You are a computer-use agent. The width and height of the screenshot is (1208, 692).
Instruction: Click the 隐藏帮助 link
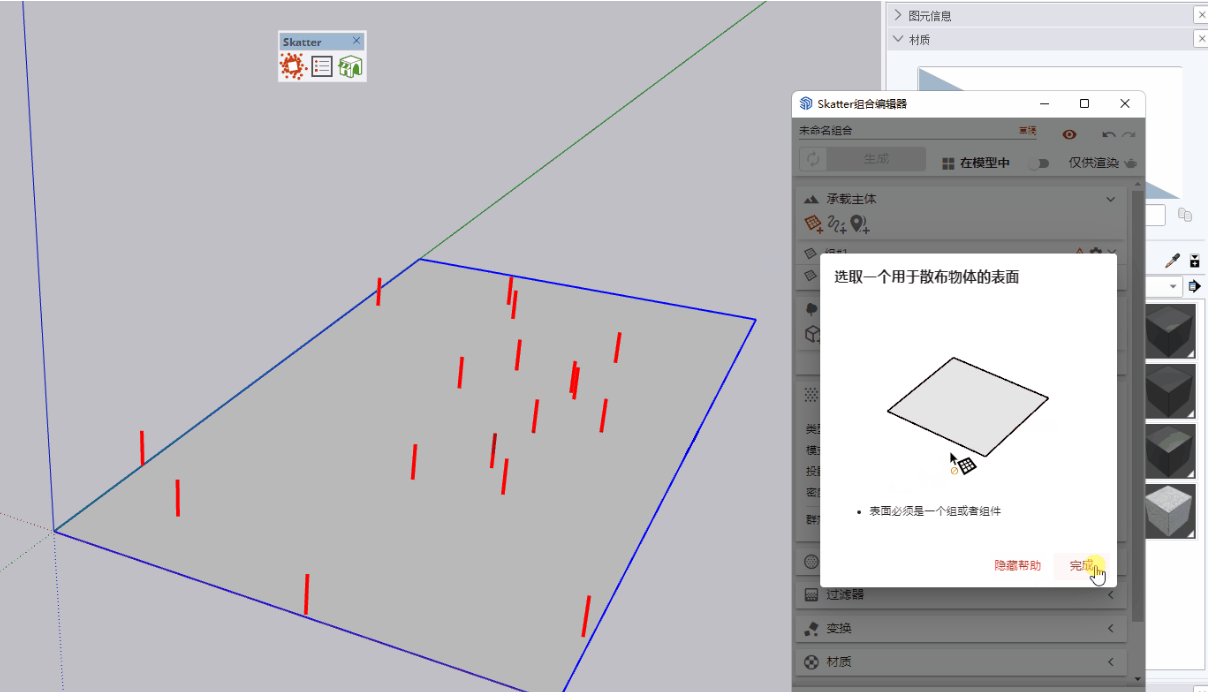1017,566
